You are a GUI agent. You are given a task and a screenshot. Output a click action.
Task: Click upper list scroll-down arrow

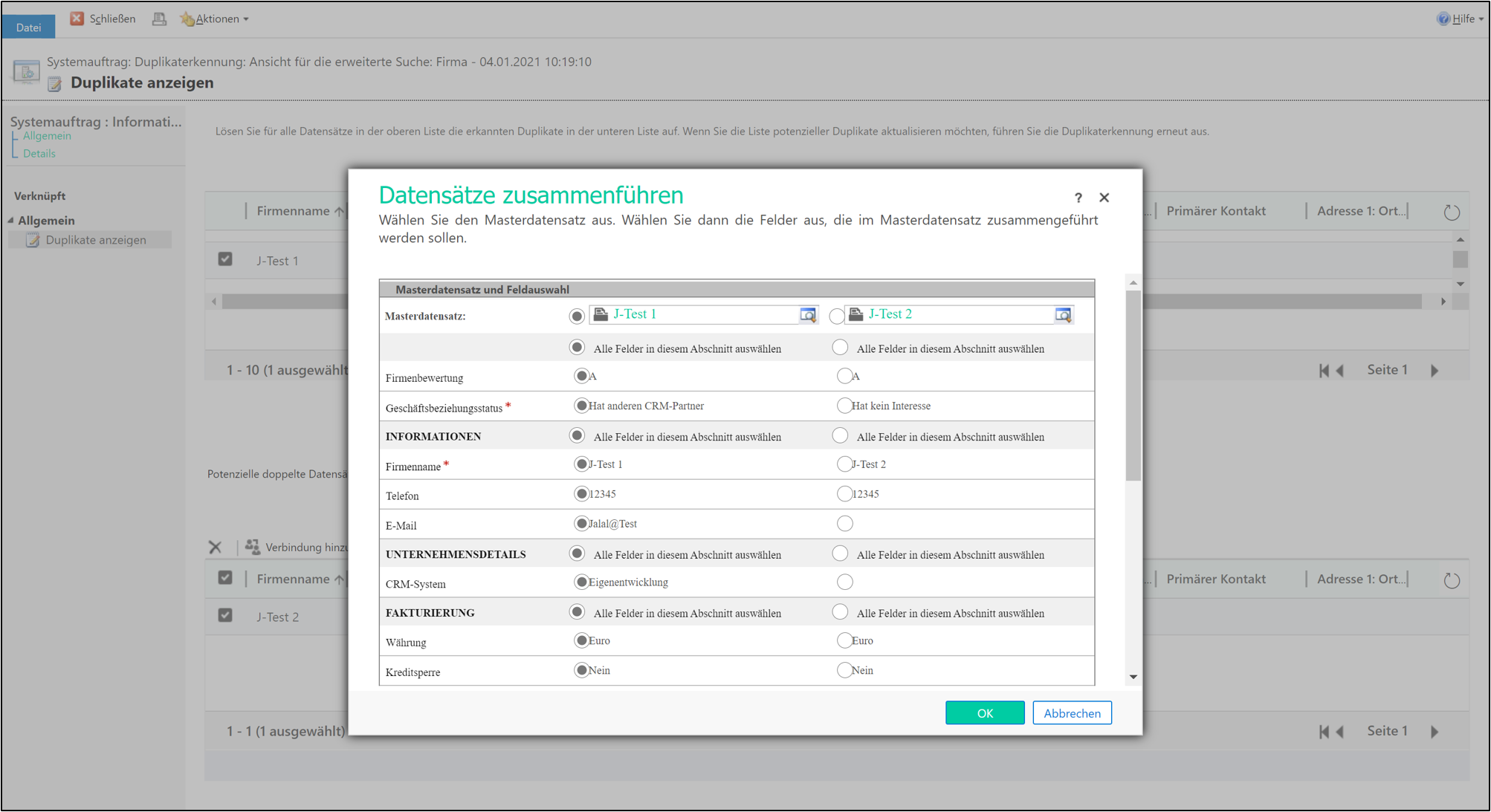(x=1461, y=285)
